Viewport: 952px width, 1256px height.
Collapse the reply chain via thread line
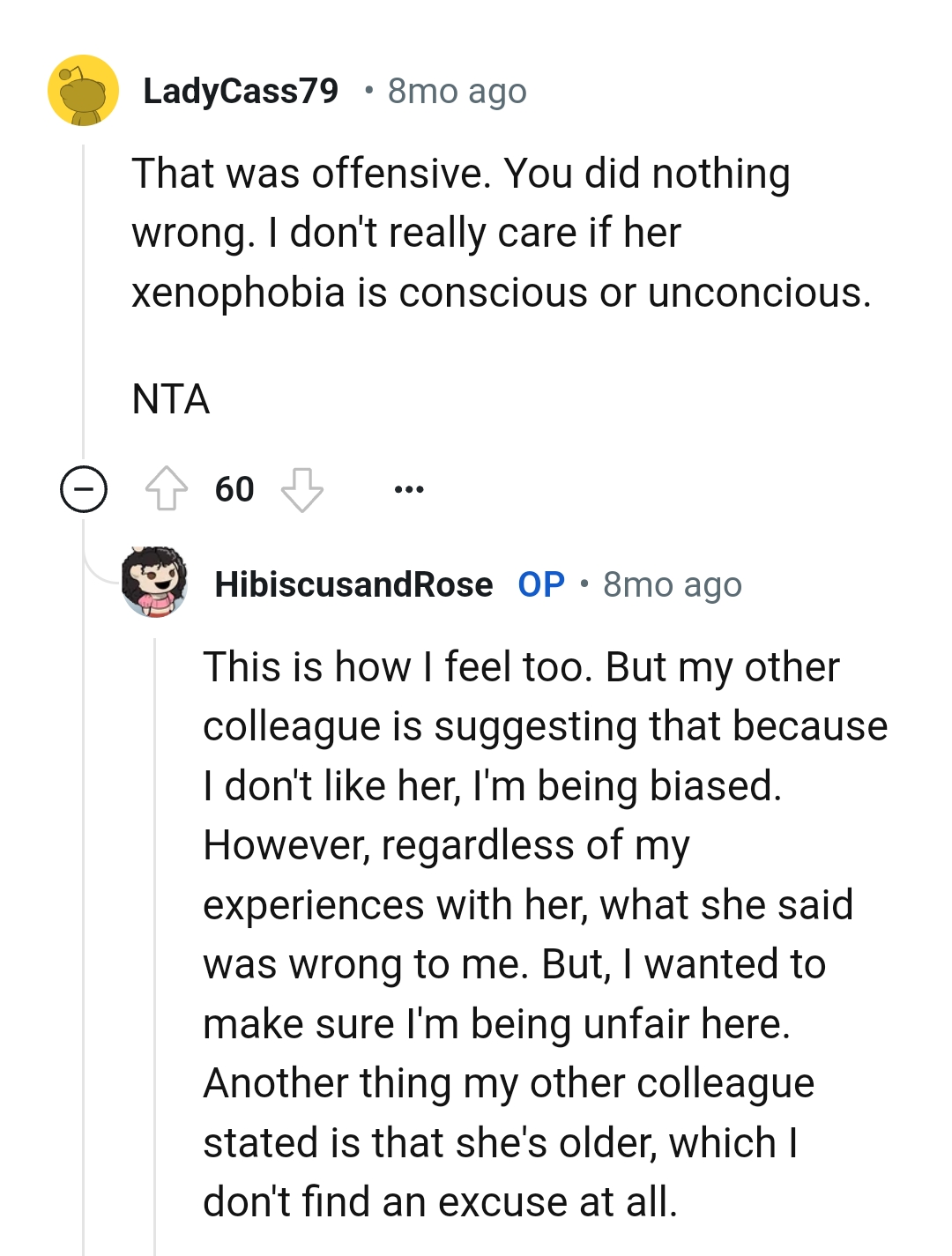pos(82,489)
